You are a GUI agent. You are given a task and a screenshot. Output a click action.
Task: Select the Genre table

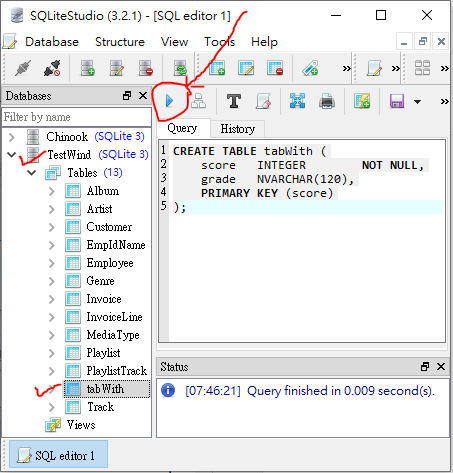pos(100,281)
